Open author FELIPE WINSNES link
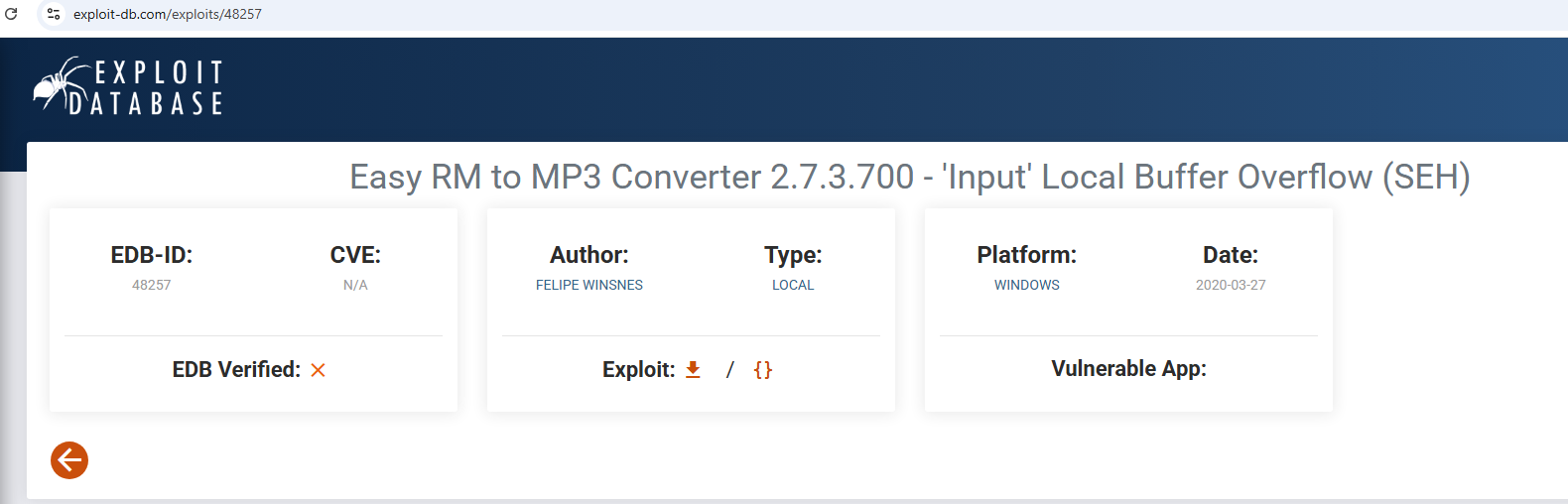 (588, 285)
